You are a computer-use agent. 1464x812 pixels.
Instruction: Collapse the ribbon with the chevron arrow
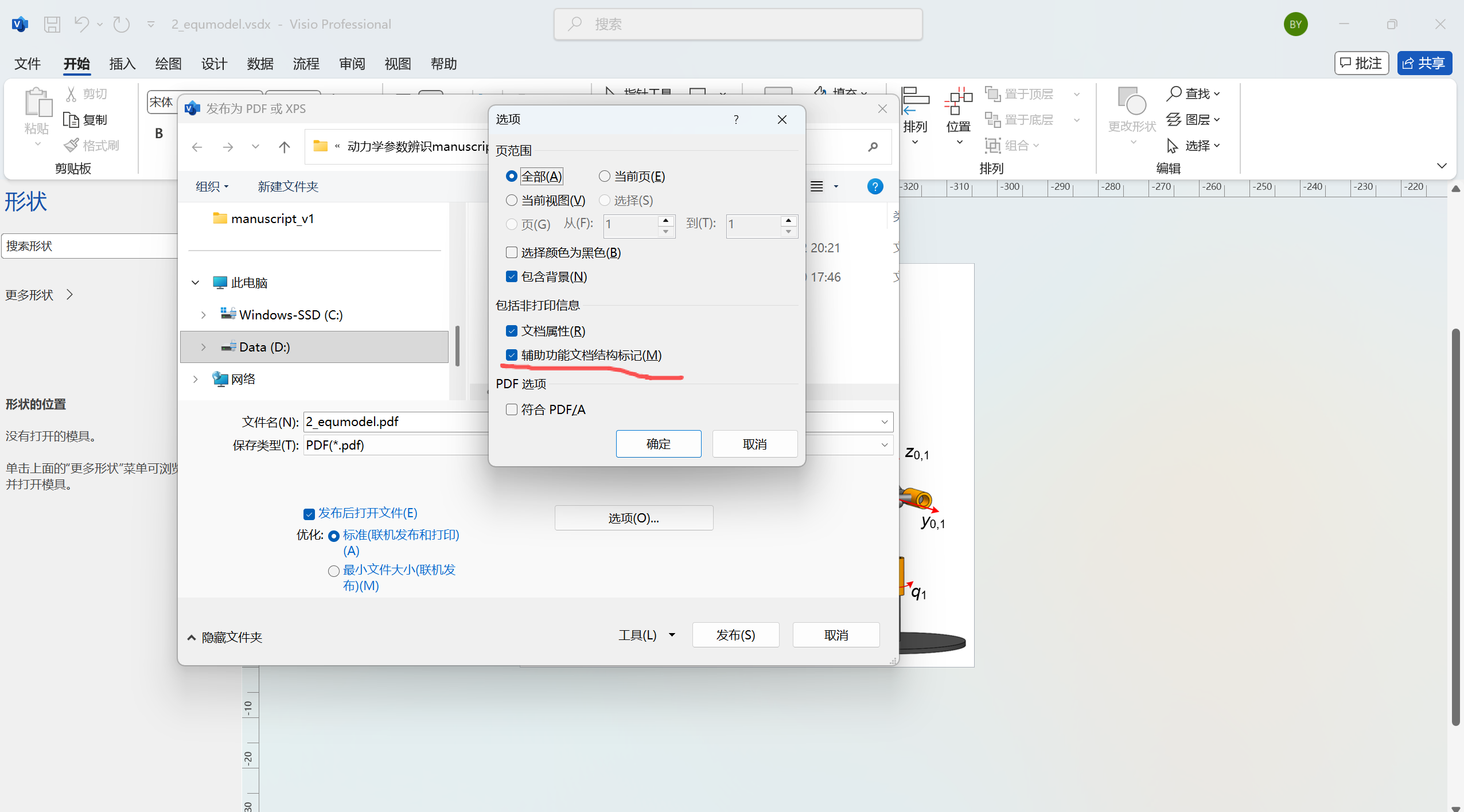click(1442, 166)
